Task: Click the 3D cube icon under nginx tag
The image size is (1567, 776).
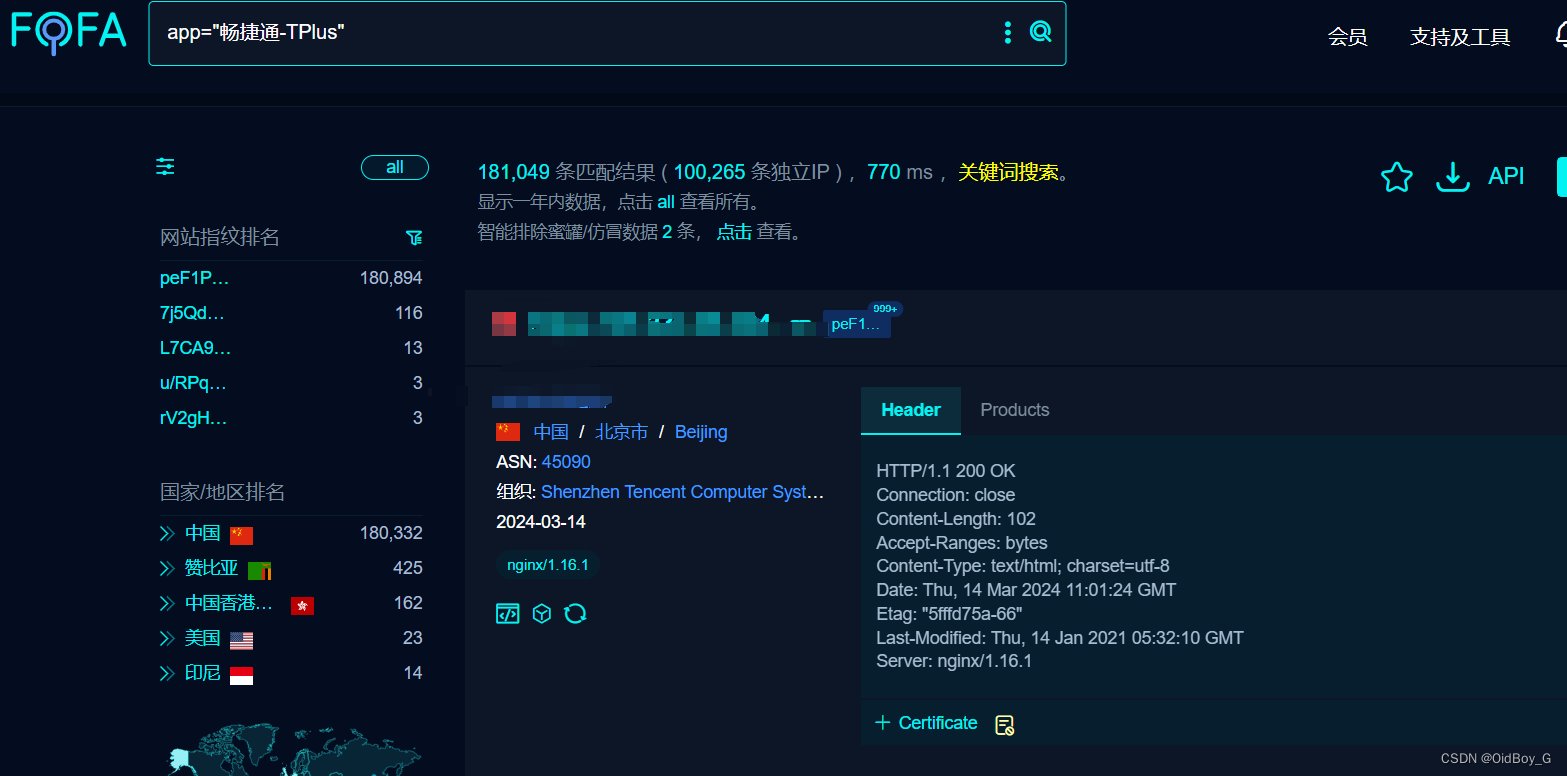Action: click(542, 613)
